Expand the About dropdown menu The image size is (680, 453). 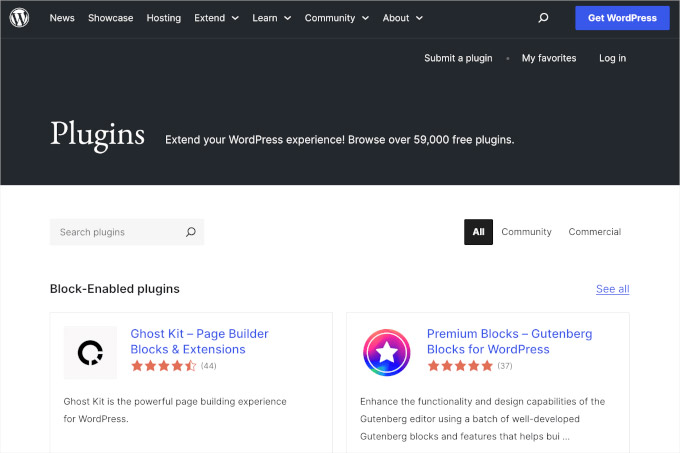402,18
